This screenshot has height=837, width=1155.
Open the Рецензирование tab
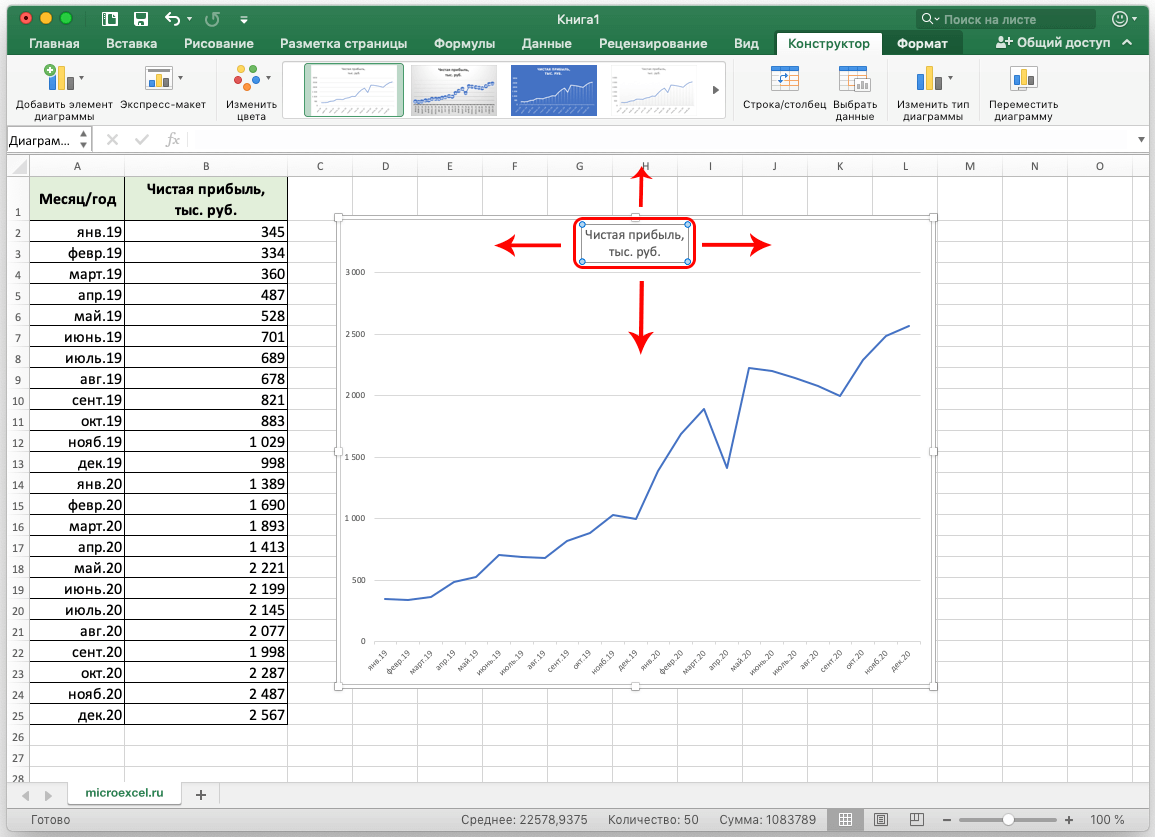tap(653, 43)
